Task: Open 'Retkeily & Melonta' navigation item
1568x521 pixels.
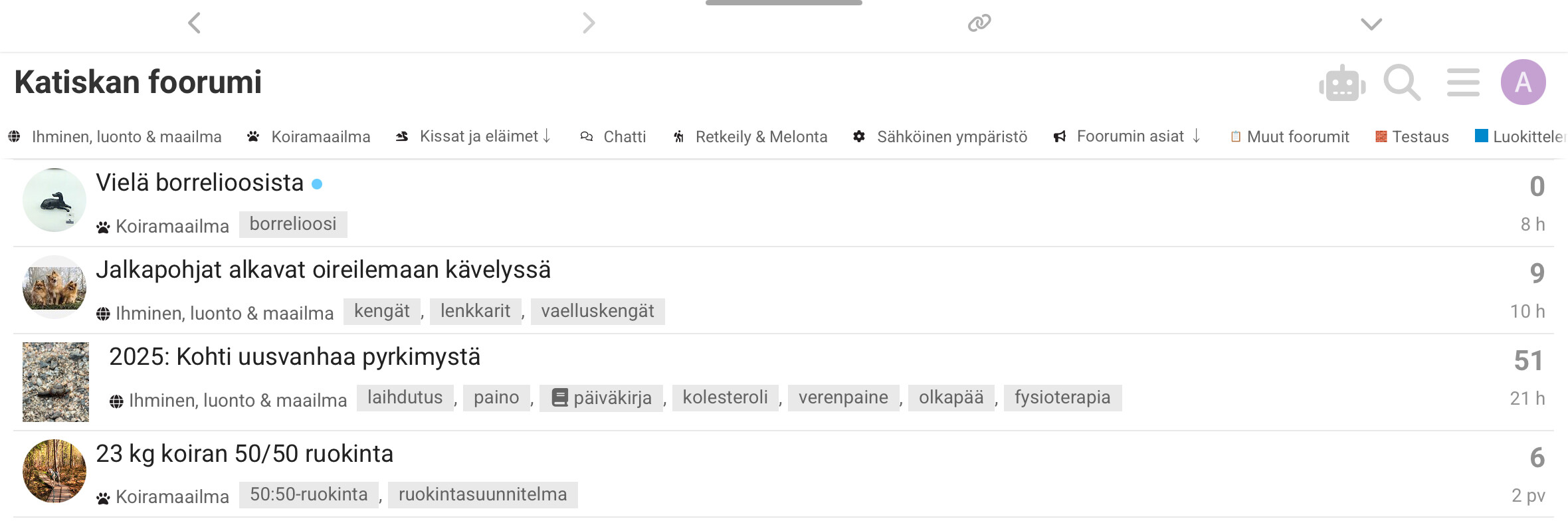Action: 760,137
